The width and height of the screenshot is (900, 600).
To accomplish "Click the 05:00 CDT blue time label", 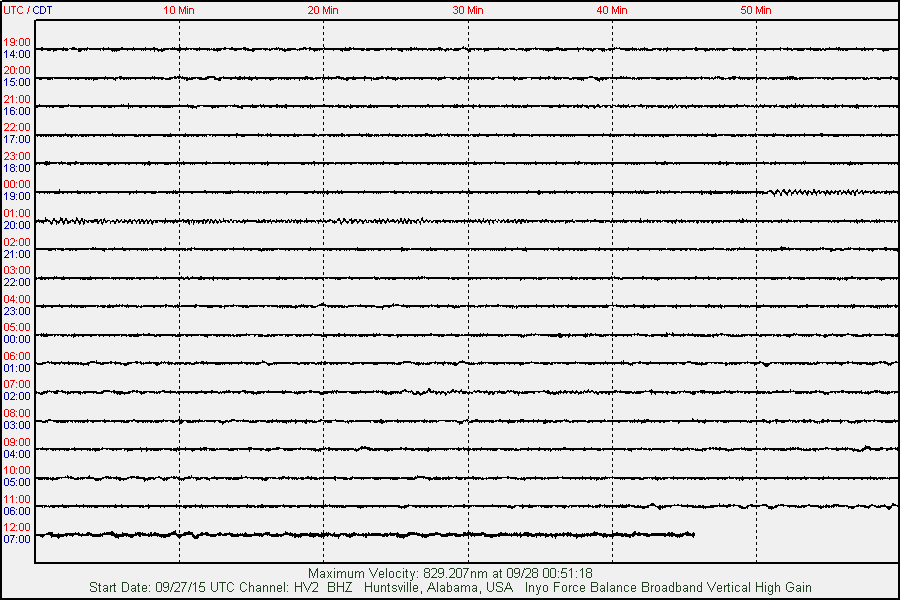I will 17,482.
